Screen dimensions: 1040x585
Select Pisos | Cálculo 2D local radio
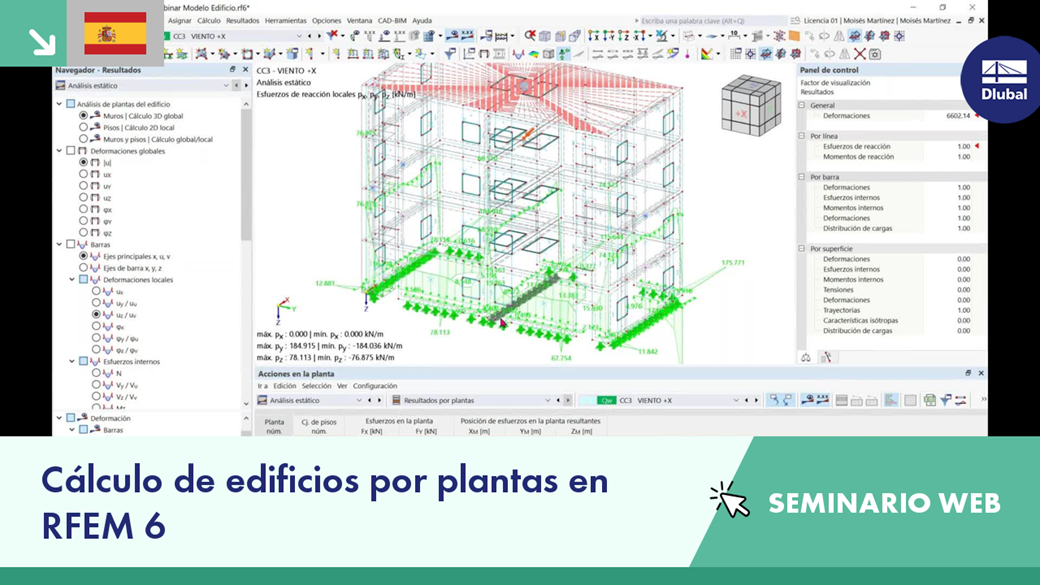(x=84, y=127)
